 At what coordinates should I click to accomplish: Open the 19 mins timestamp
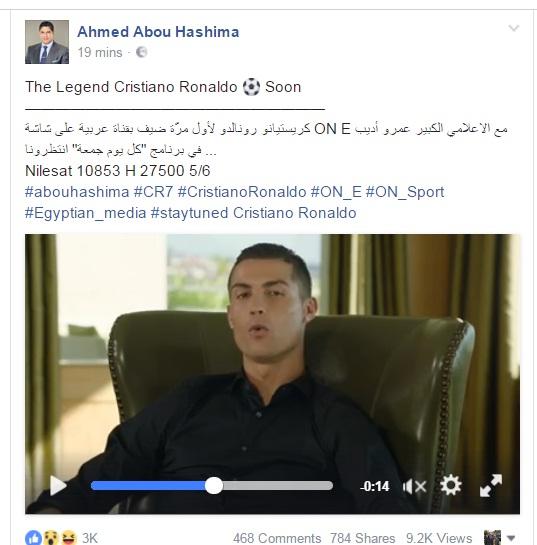click(x=100, y=52)
